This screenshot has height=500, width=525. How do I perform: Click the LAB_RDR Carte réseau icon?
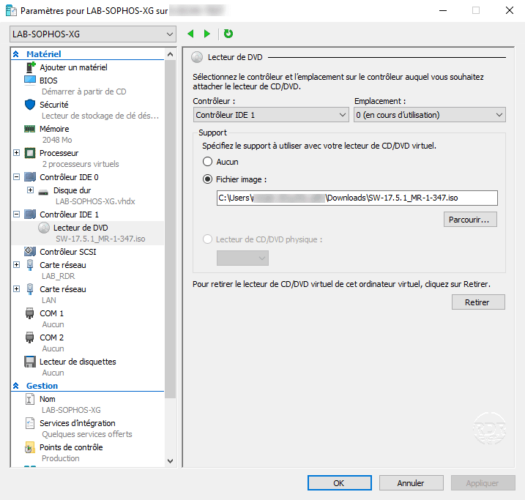point(30,265)
